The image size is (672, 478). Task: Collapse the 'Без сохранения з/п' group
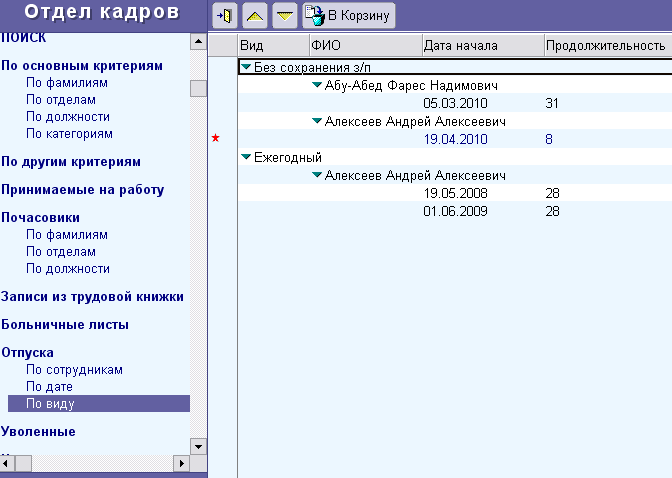tap(246, 67)
